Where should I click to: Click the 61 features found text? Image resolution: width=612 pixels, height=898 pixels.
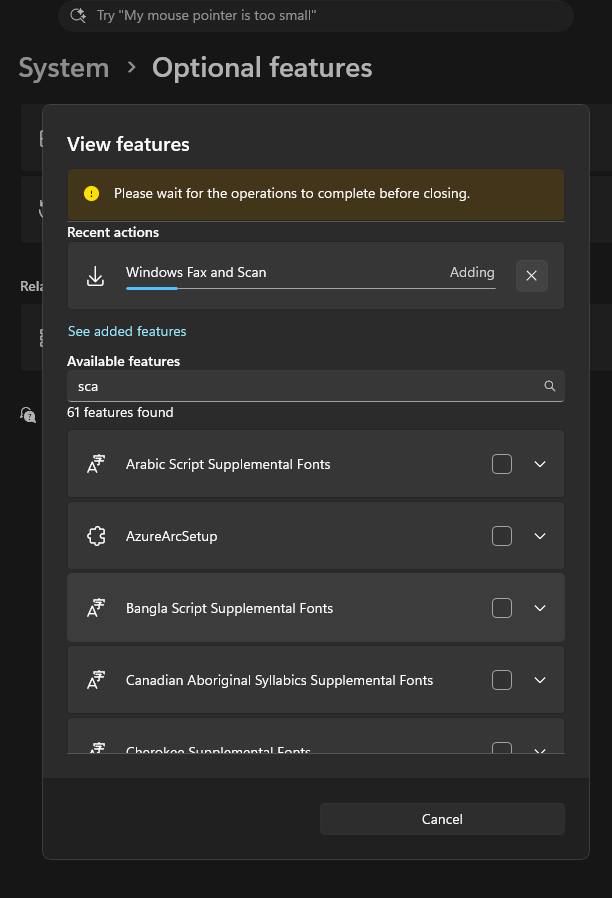point(120,412)
